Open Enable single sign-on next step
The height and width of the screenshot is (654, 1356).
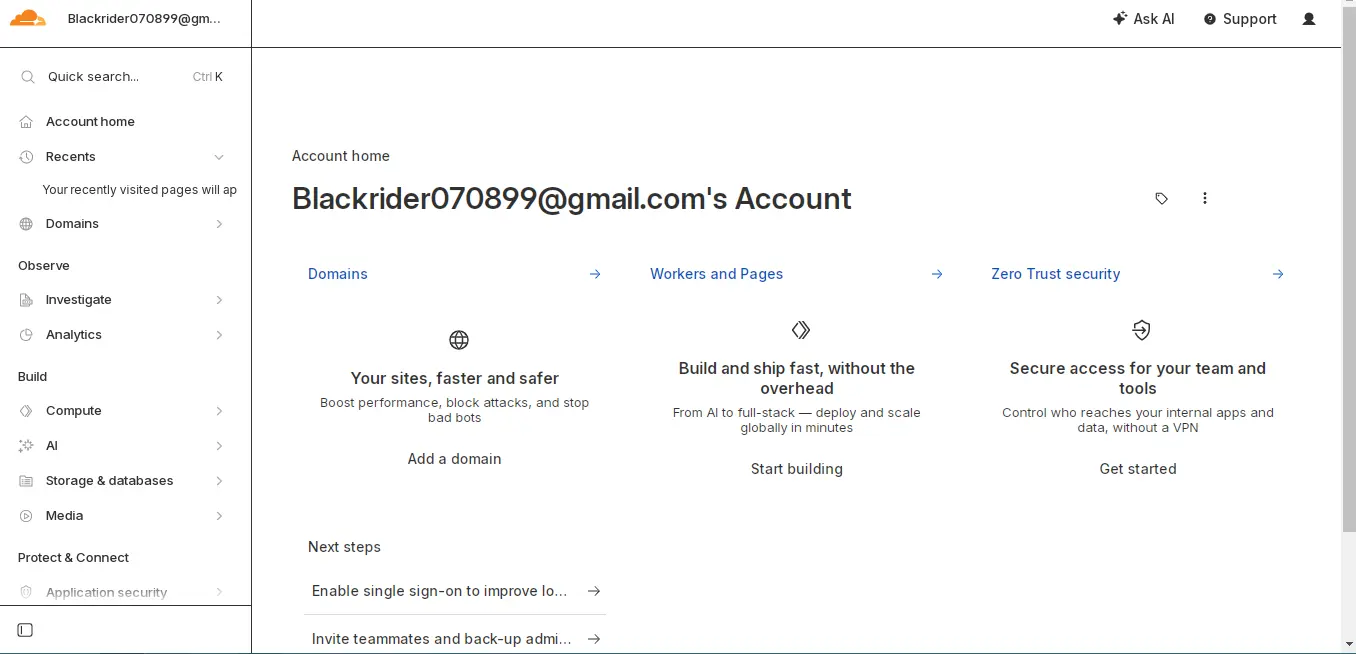click(455, 591)
